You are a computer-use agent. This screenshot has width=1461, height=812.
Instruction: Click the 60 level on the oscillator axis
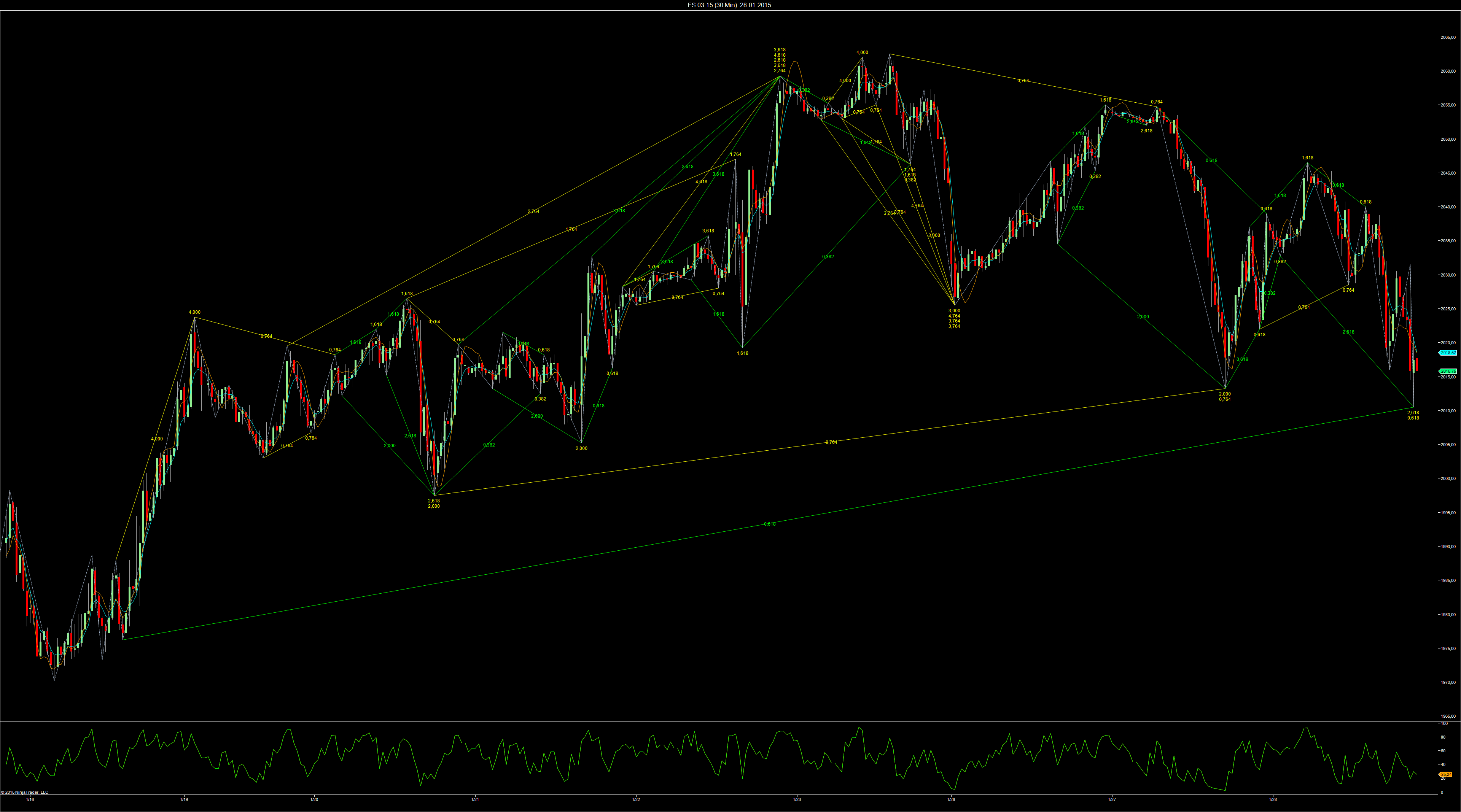[1444, 751]
